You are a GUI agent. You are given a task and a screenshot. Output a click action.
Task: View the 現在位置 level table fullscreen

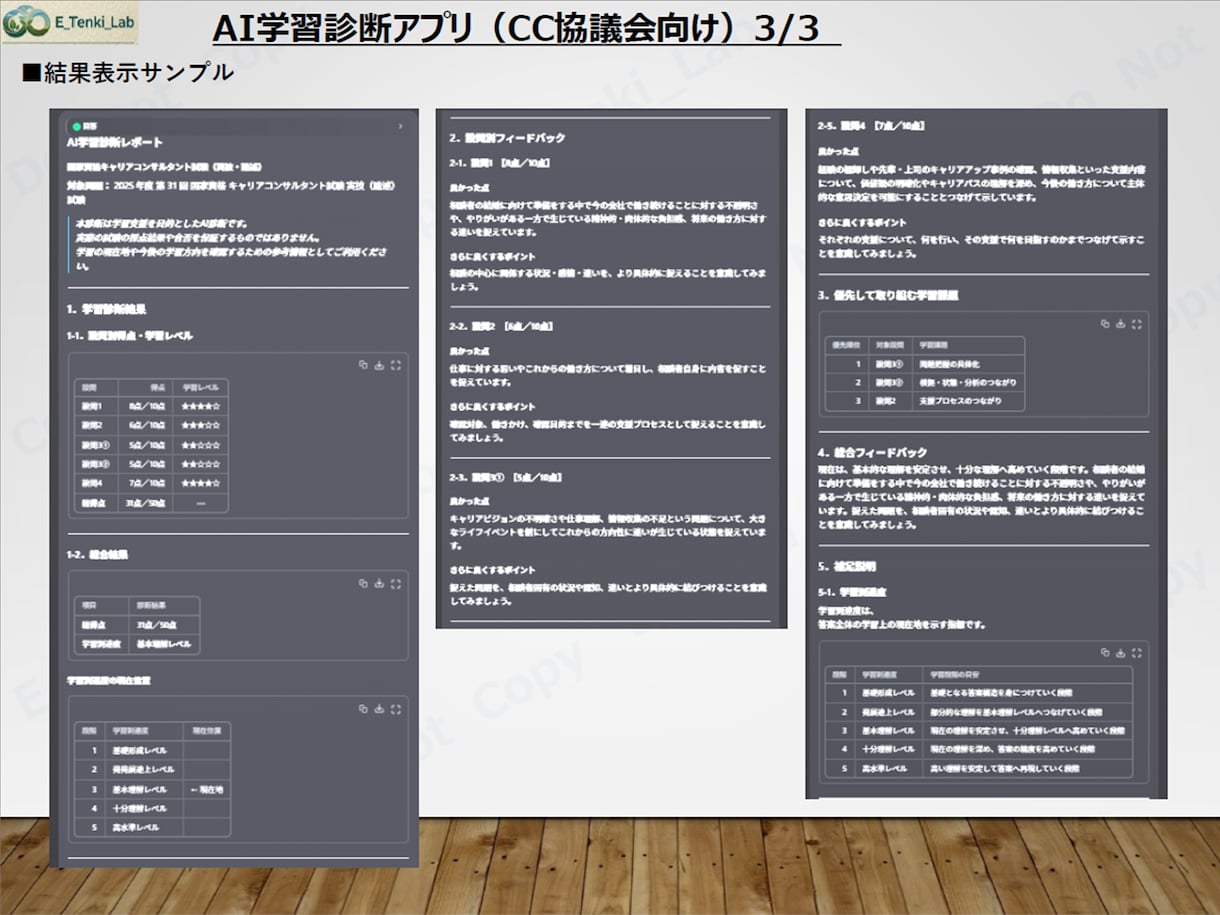[396, 708]
